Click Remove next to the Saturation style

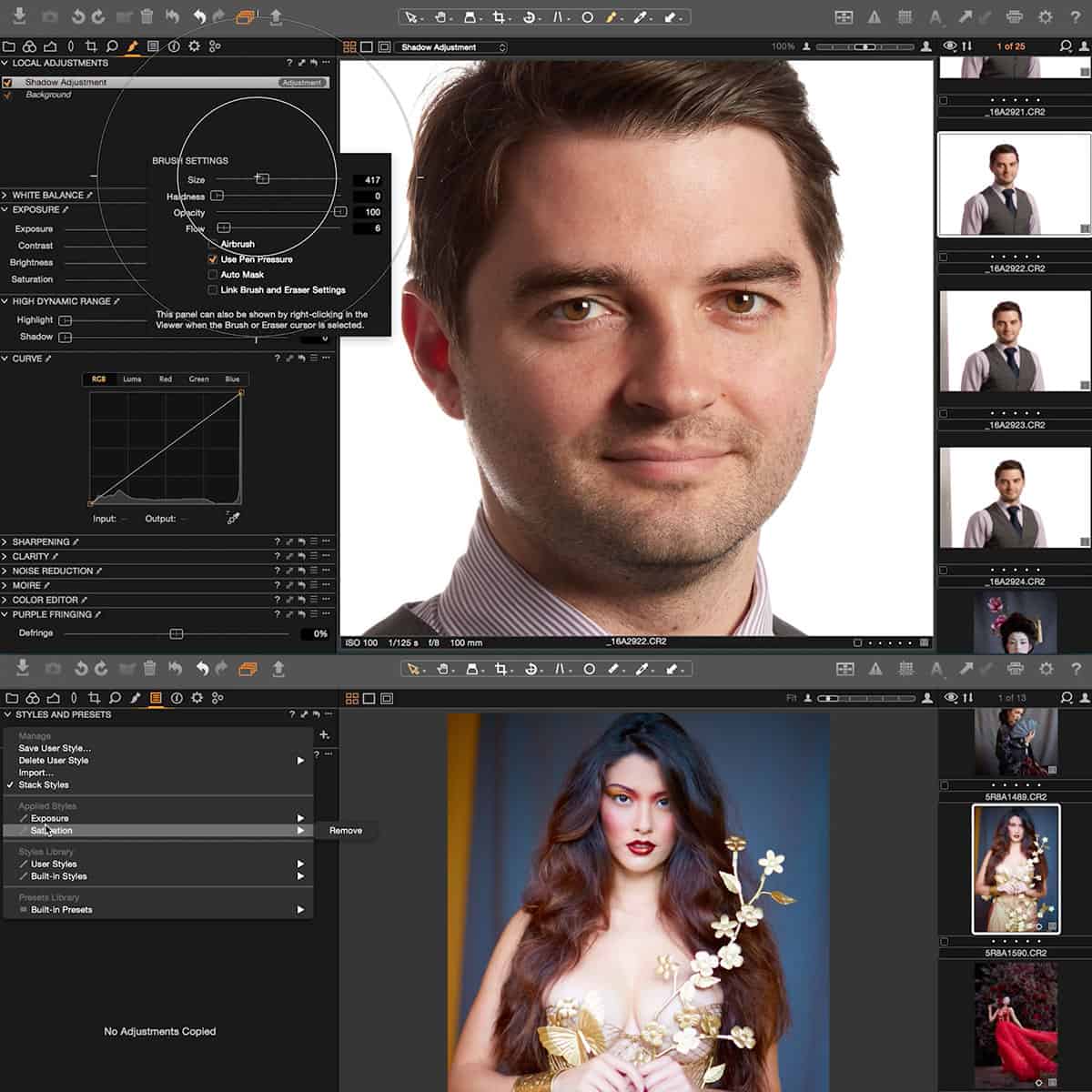(345, 830)
